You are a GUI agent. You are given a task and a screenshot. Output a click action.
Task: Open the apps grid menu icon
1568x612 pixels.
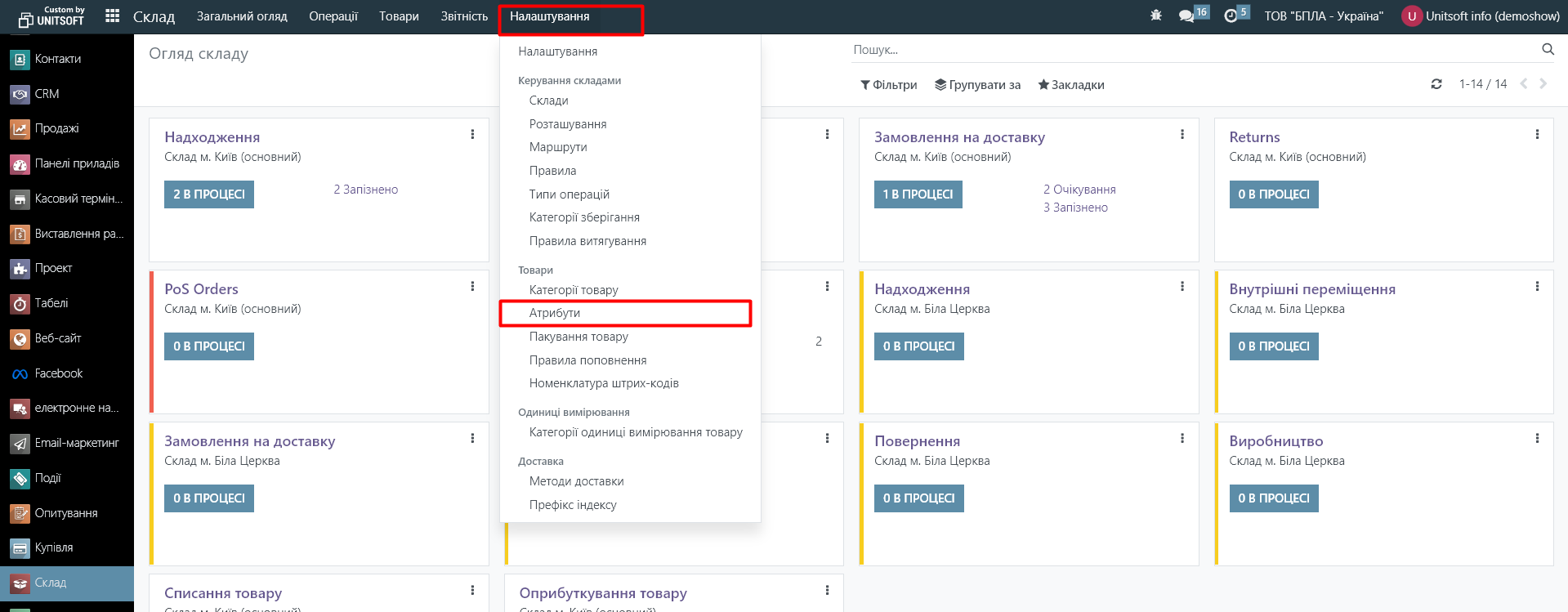pos(113,16)
